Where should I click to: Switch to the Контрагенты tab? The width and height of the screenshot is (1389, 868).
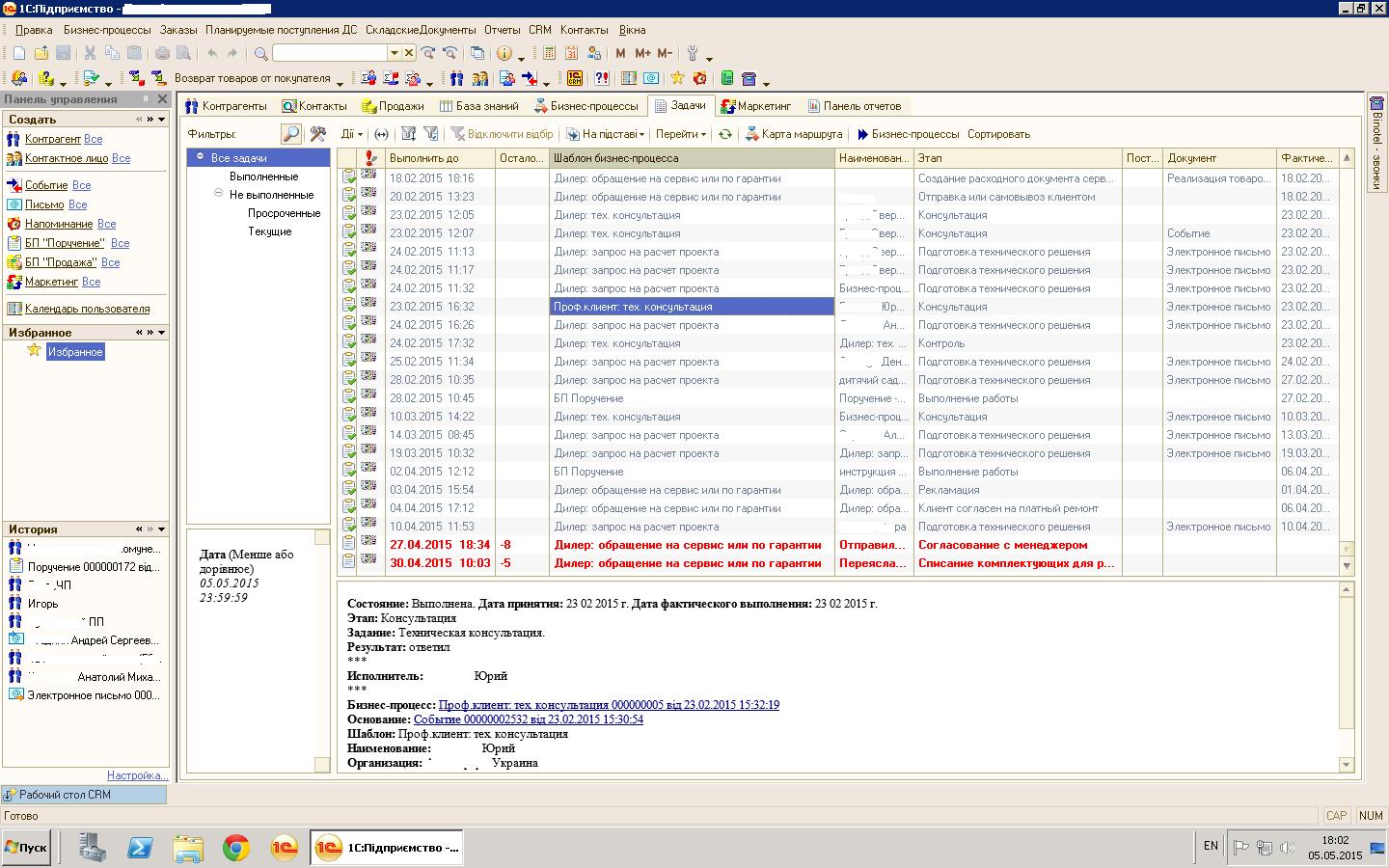pyautogui.click(x=227, y=106)
